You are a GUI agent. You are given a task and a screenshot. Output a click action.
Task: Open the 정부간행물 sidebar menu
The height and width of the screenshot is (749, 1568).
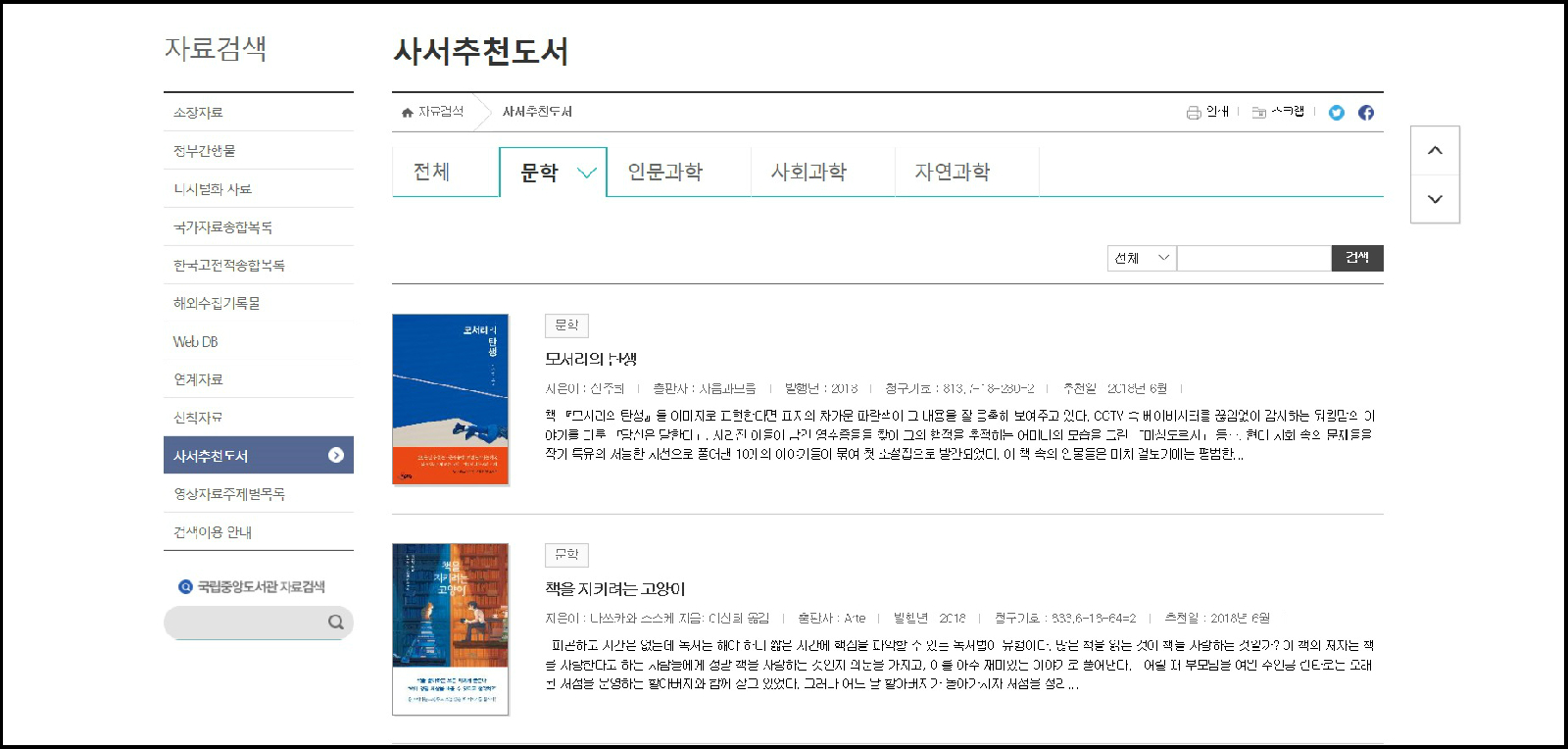258,151
